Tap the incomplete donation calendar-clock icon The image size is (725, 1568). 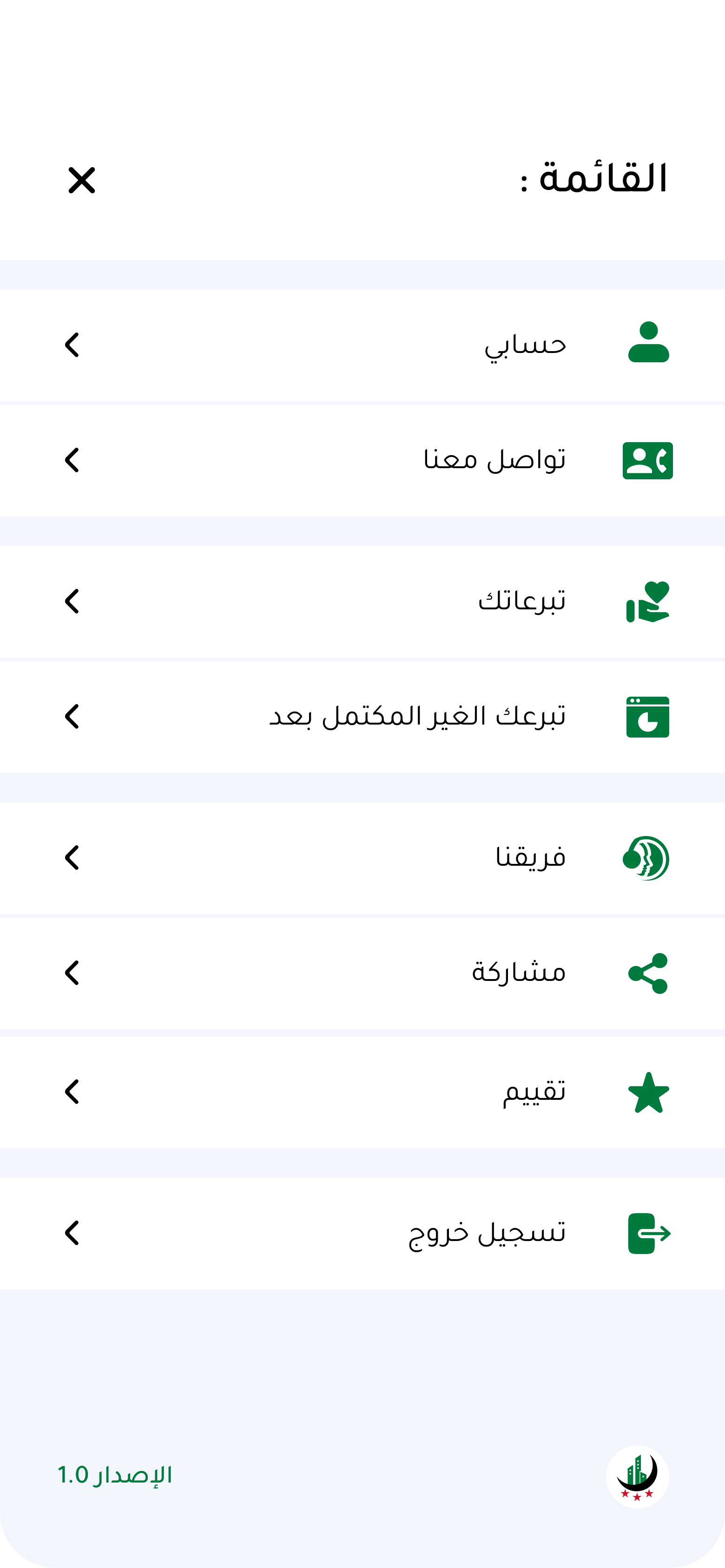(648, 717)
